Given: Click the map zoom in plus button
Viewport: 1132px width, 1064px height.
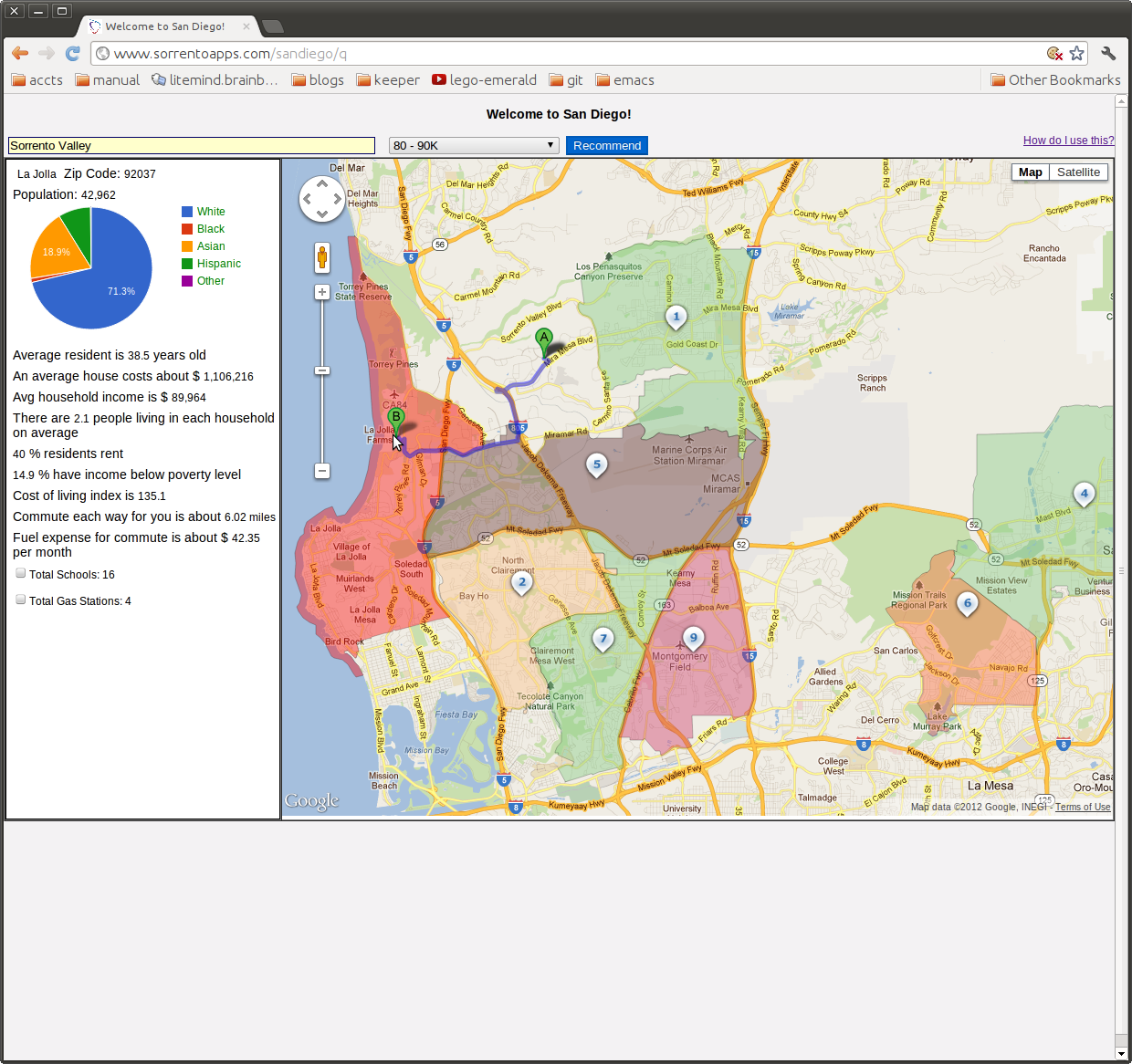Looking at the screenshot, I should [322, 292].
